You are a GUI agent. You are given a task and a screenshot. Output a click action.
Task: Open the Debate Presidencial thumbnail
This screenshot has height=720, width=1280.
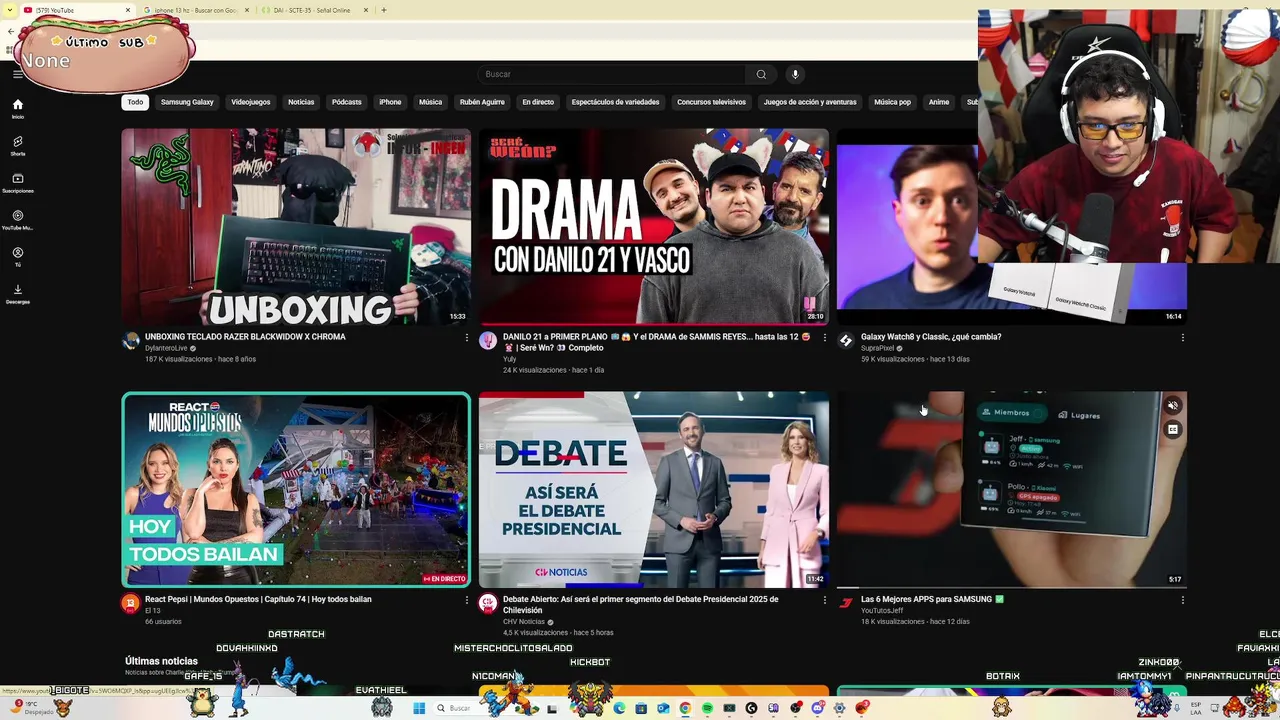[654, 489]
